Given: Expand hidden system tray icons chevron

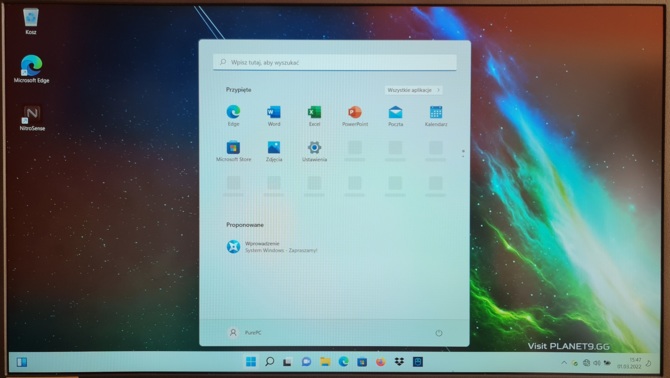Looking at the screenshot, I should click(x=564, y=363).
